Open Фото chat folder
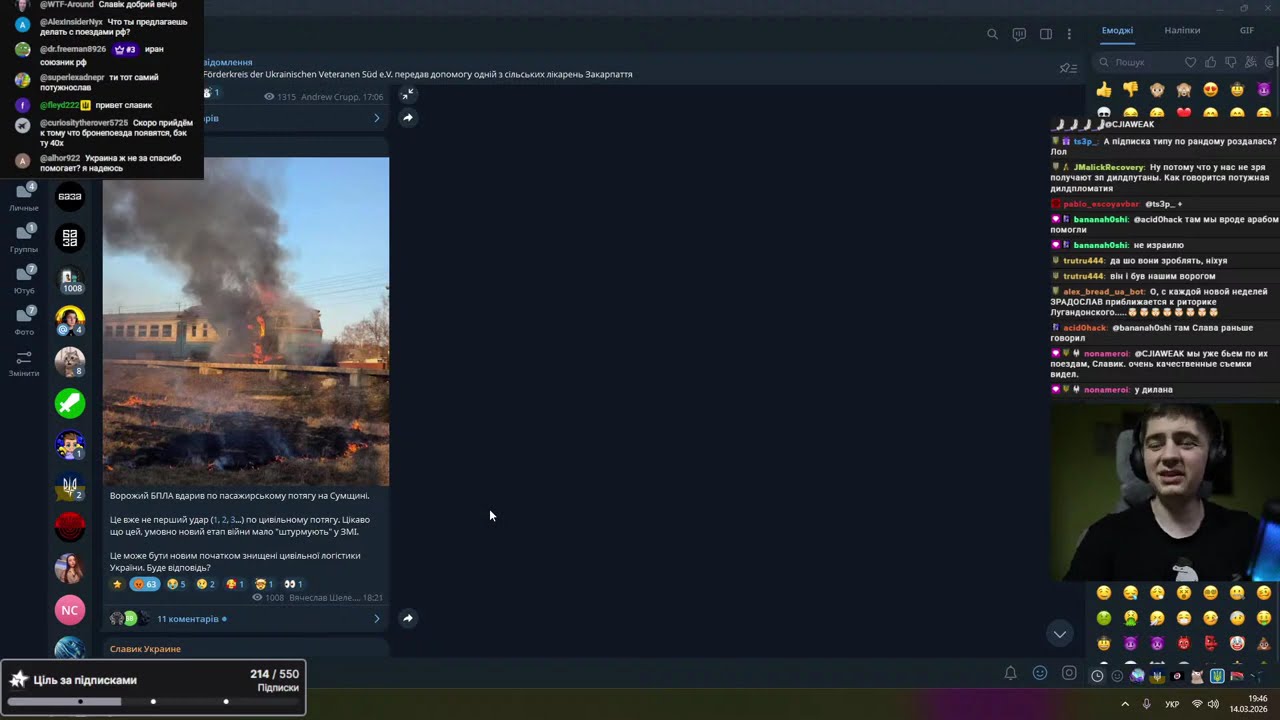 (24, 321)
